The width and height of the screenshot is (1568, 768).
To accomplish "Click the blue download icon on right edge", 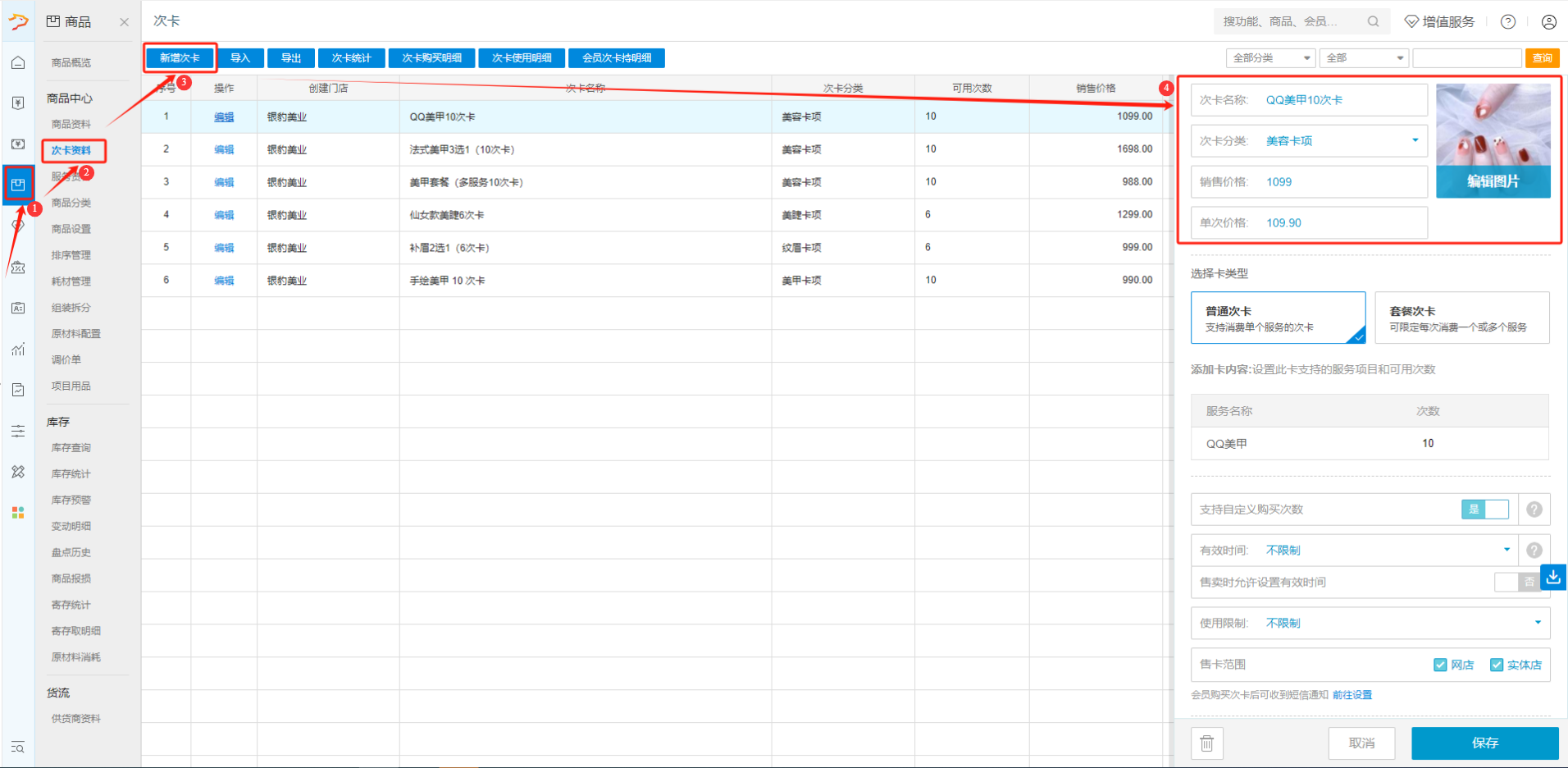I will pos(1553,578).
